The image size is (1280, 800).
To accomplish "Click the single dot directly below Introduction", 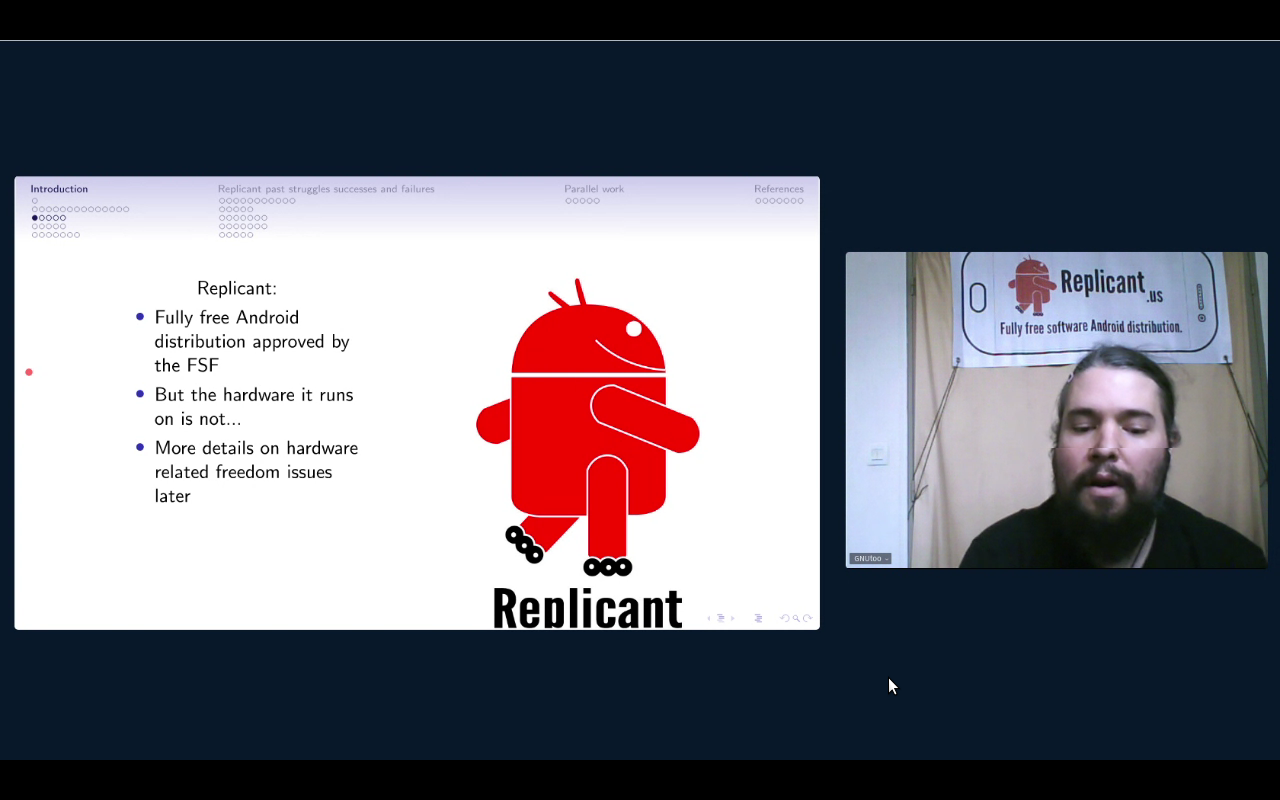I will click(x=35, y=201).
